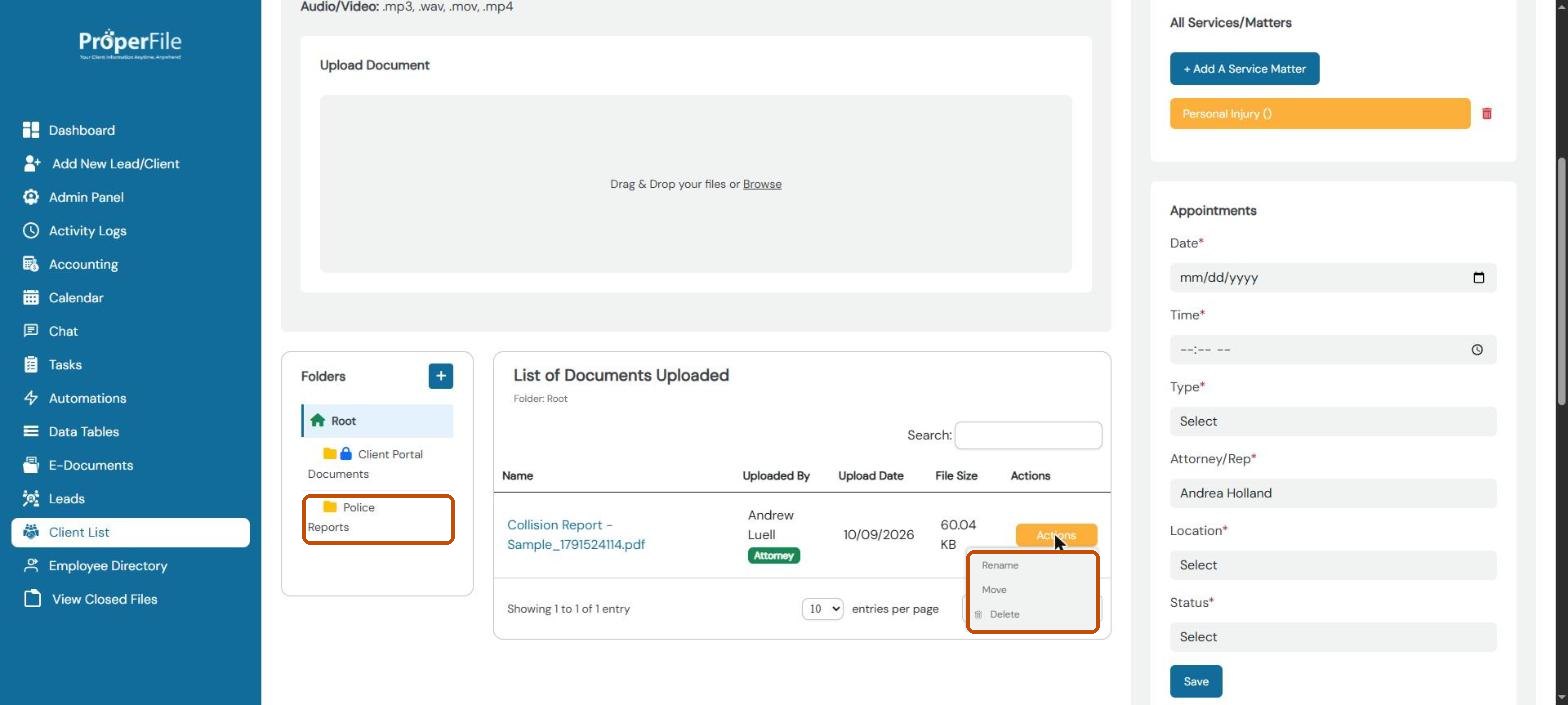Sort by Upload Date column header
This screenshot has width=1568, height=705.
870,476
